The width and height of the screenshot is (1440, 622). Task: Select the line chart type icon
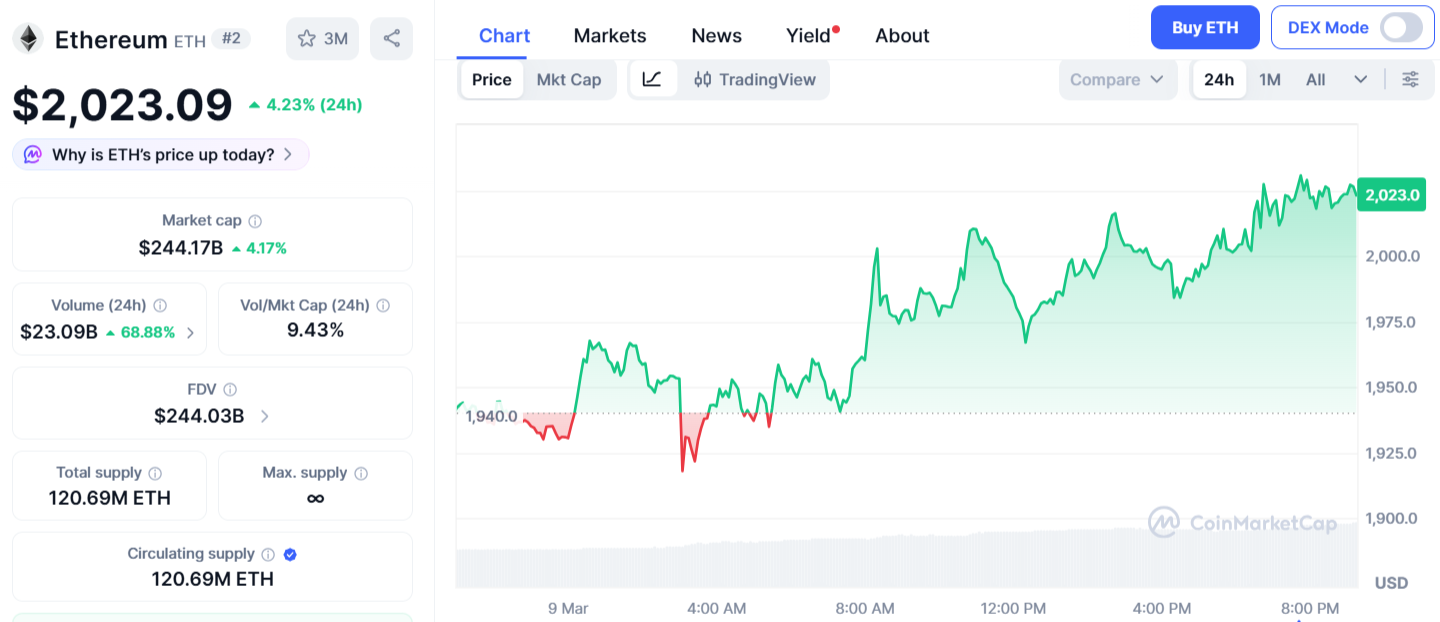pos(653,78)
